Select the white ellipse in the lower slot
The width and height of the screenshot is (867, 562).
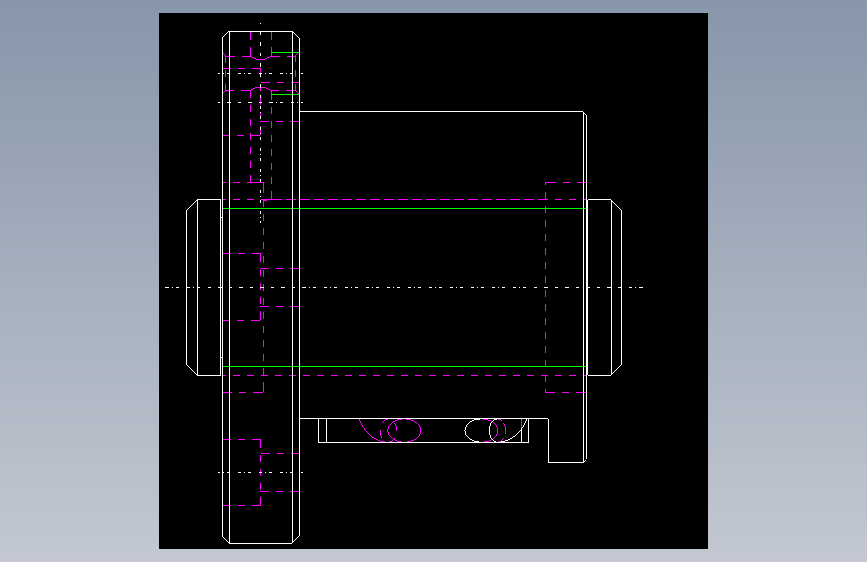[482, 430]
